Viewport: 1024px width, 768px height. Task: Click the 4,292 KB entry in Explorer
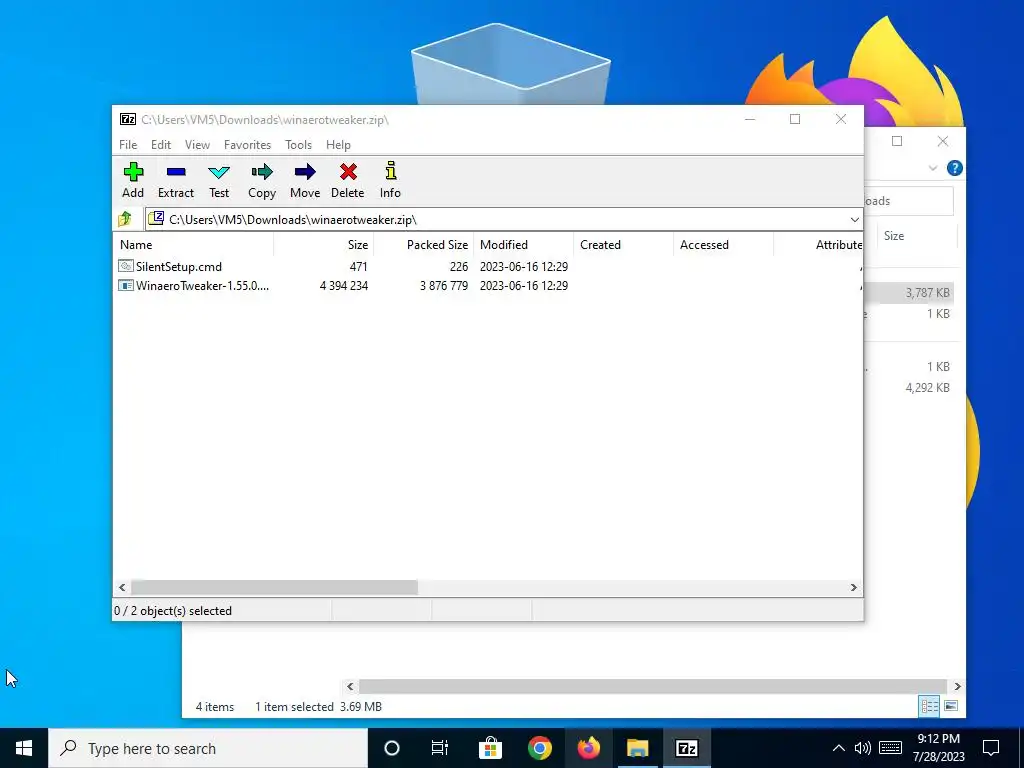[927, 387]
